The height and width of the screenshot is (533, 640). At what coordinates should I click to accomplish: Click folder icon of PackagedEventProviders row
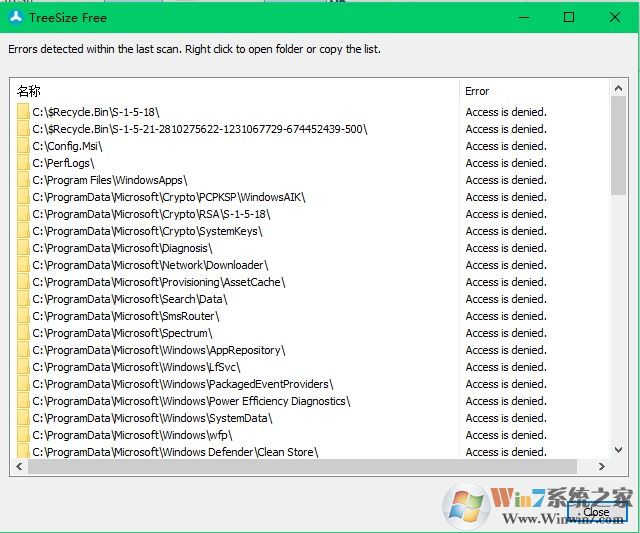point(23,384)
